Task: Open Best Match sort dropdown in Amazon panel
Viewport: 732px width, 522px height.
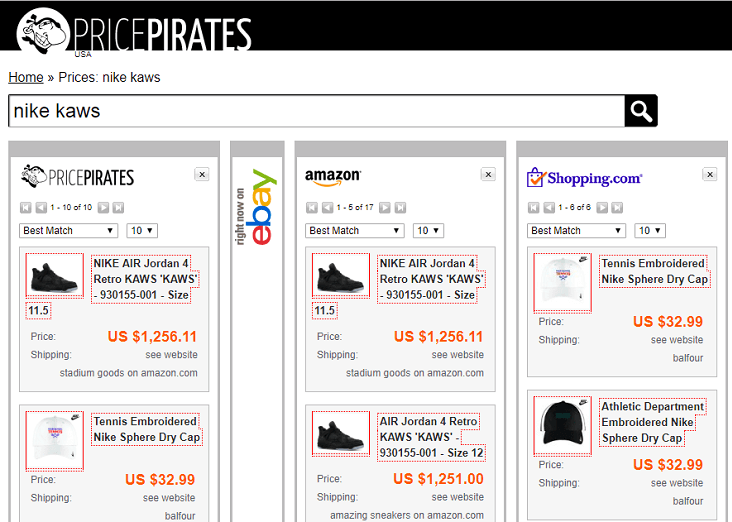Action: click(354, 231)
